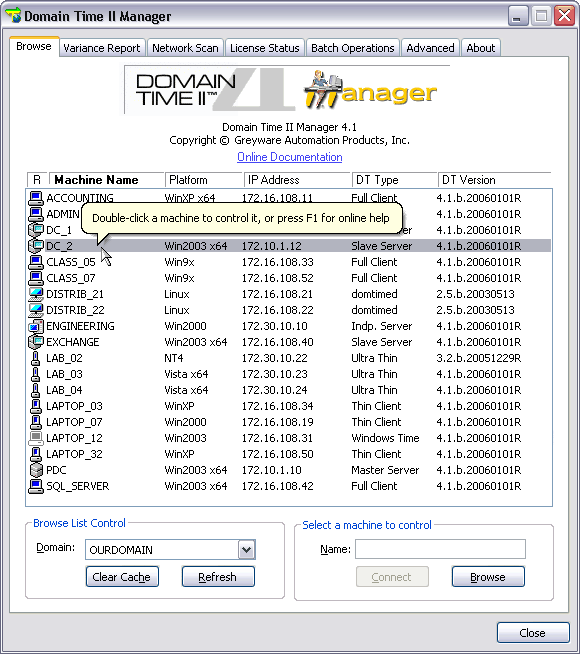Click version 3.2.b.20051229R cell

coord(479,358)
